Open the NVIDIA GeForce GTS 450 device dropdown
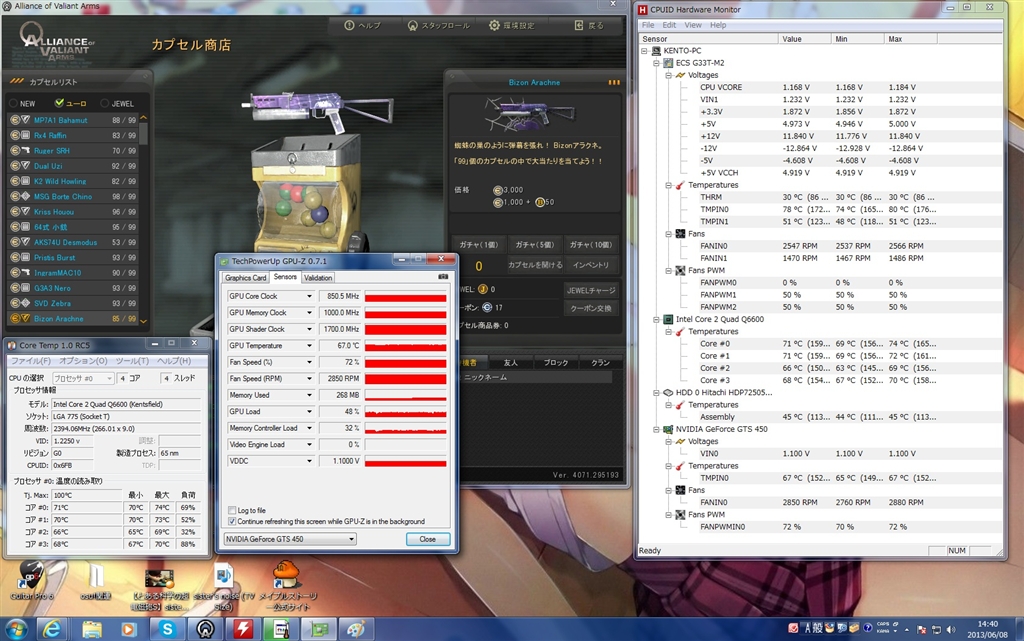 290,539
